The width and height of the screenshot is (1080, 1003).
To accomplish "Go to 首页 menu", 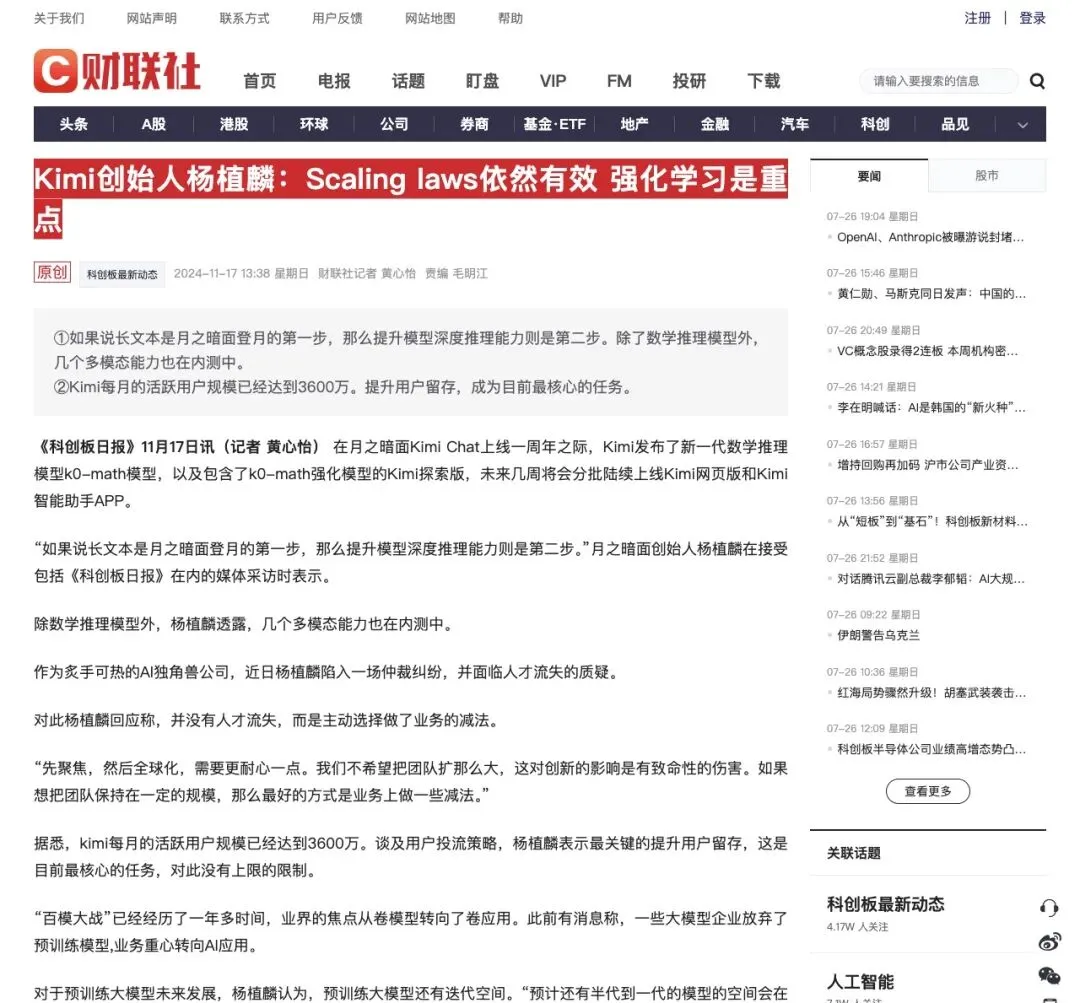I will 260,81.
